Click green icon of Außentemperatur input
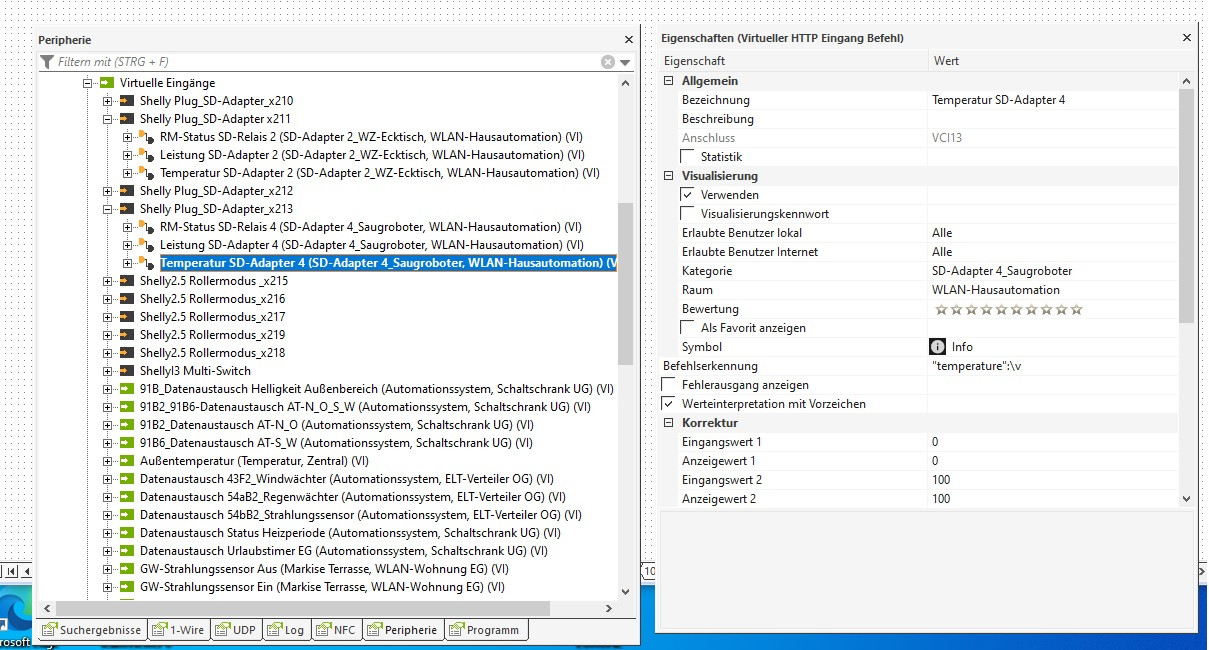Screen dimensions: 1209x650 (127, 461)
